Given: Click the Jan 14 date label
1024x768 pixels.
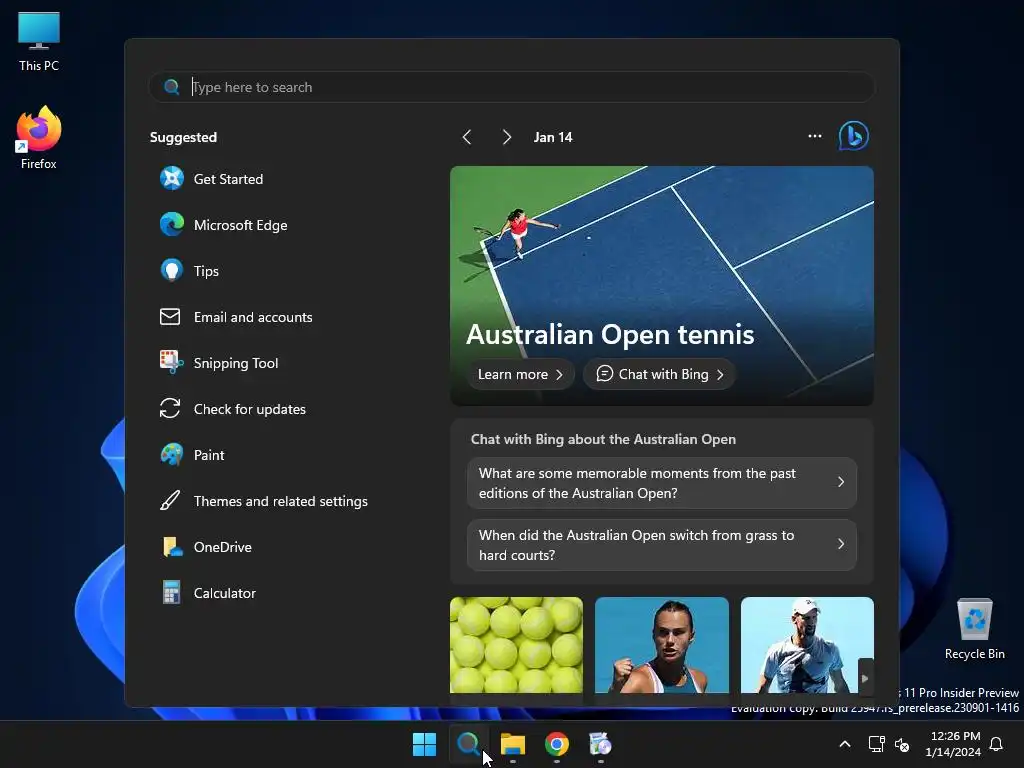Looking at the screenshot, I should 552,137.
